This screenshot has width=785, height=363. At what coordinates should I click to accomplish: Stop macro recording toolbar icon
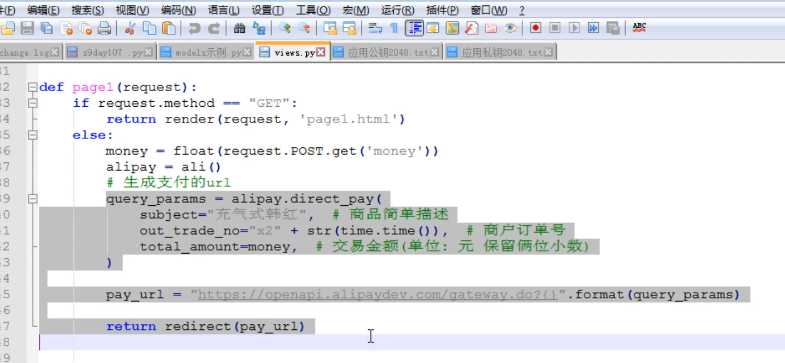(x=555, y=29)
